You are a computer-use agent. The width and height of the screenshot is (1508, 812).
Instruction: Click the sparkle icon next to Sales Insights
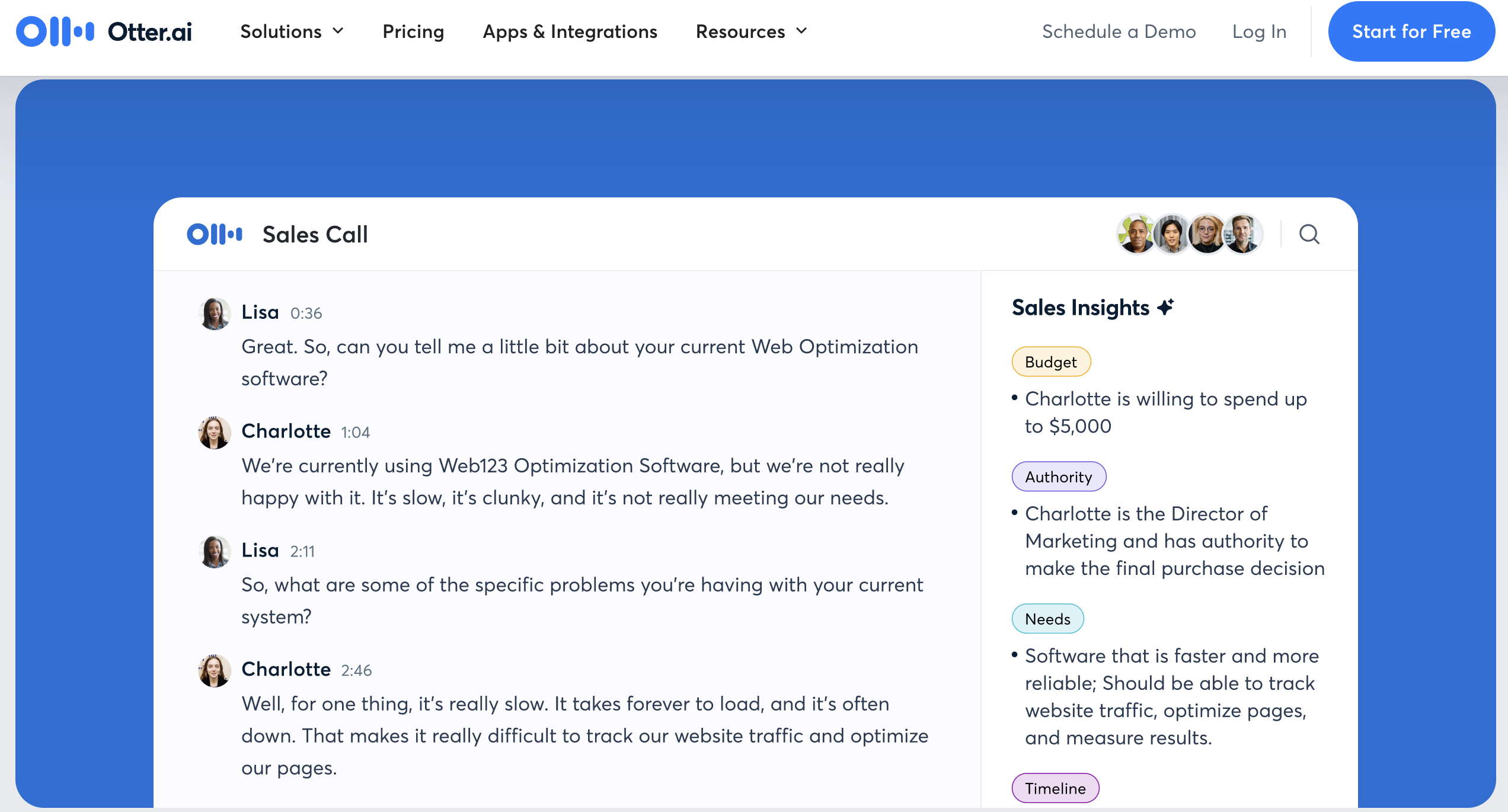pos(1165,308)
